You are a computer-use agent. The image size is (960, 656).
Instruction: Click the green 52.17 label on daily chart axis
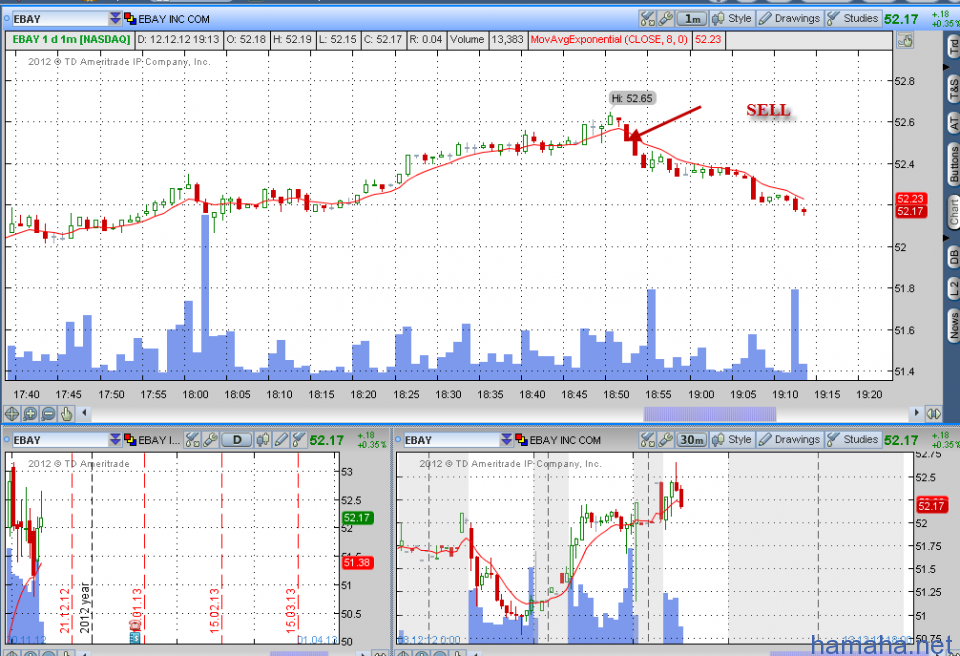pyautogui.click(x=357, y=518)
